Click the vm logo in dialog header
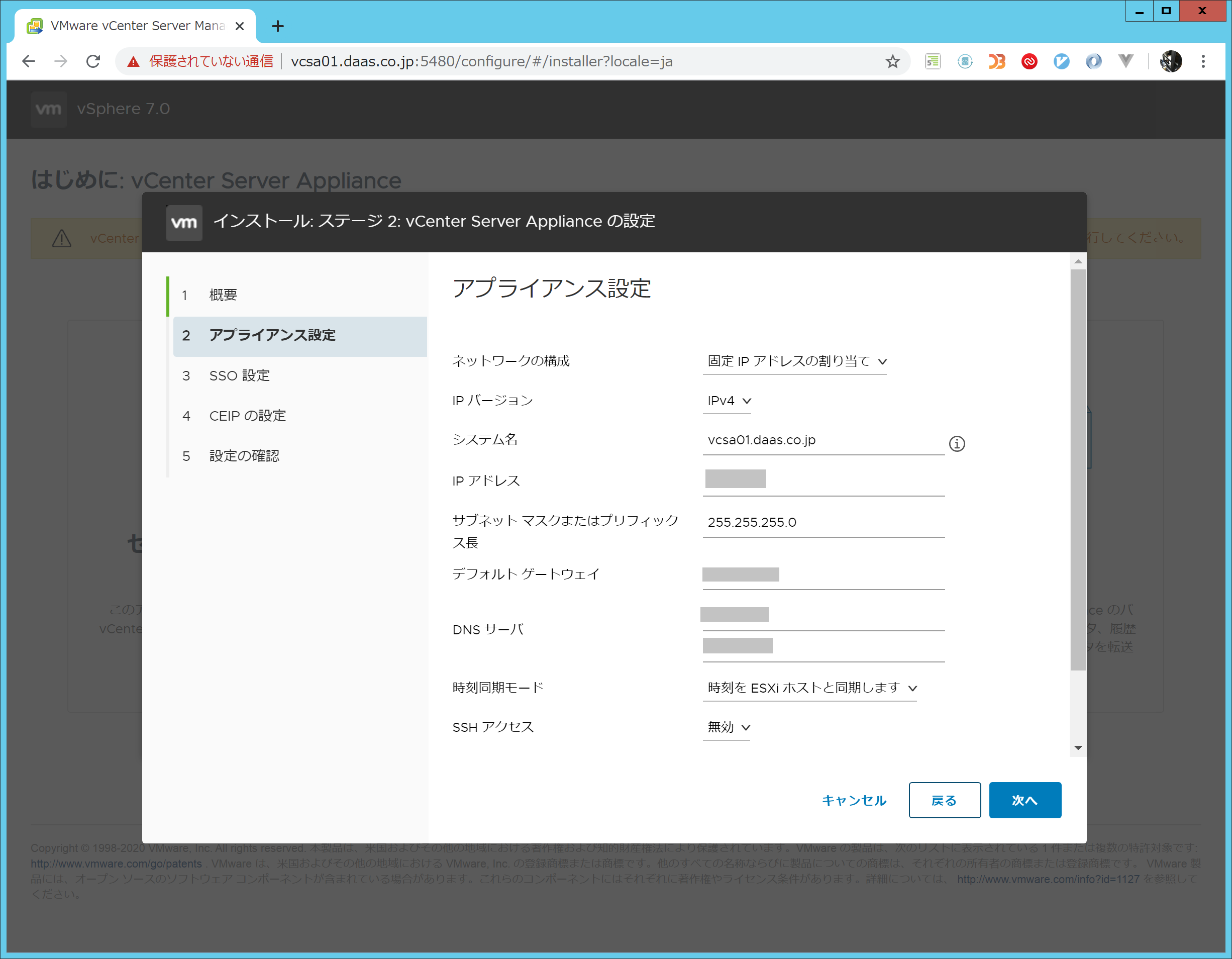 184,222
